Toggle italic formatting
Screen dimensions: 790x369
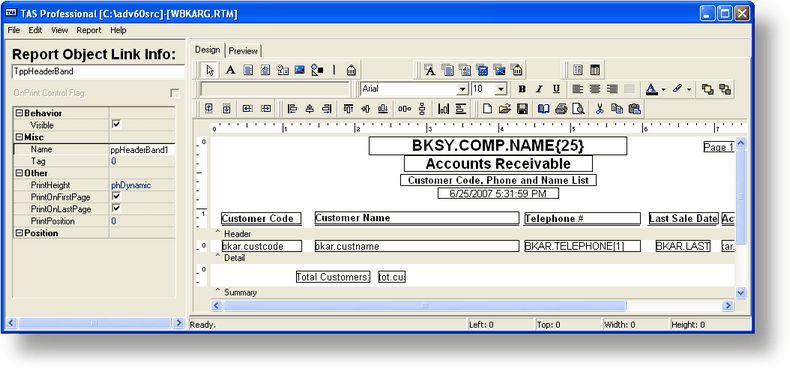tap(539, 89)
